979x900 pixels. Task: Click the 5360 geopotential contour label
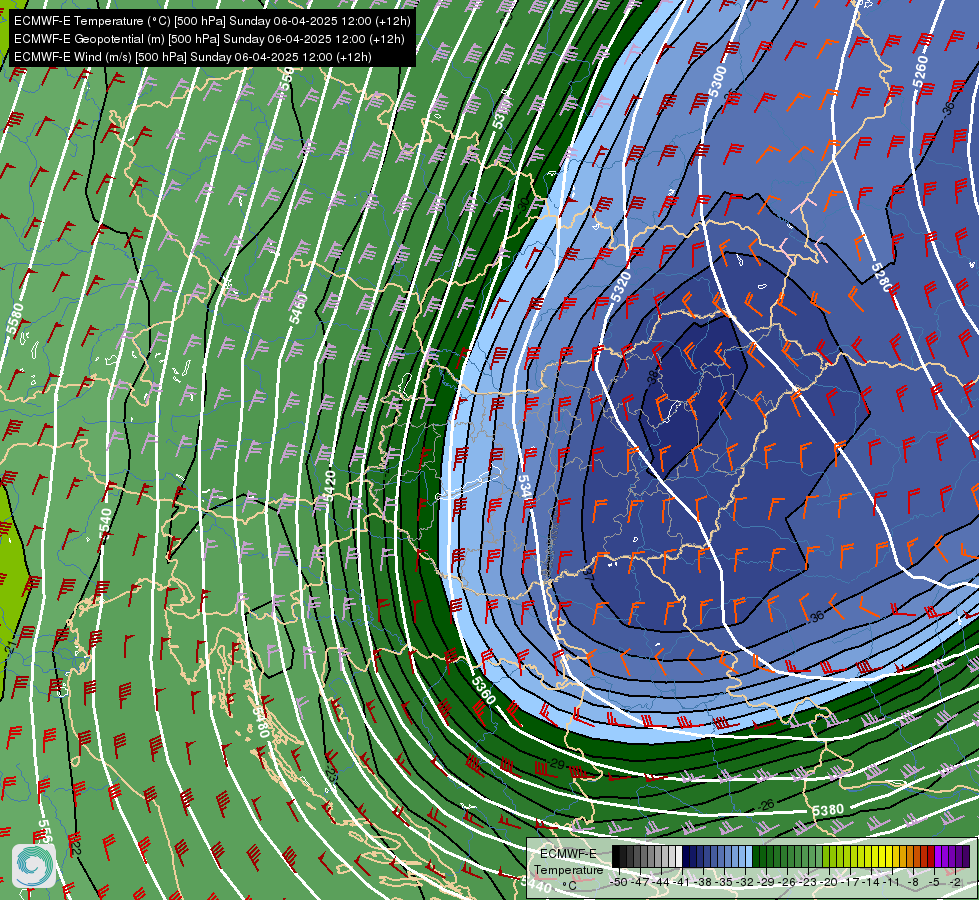[x=483, y=690]
